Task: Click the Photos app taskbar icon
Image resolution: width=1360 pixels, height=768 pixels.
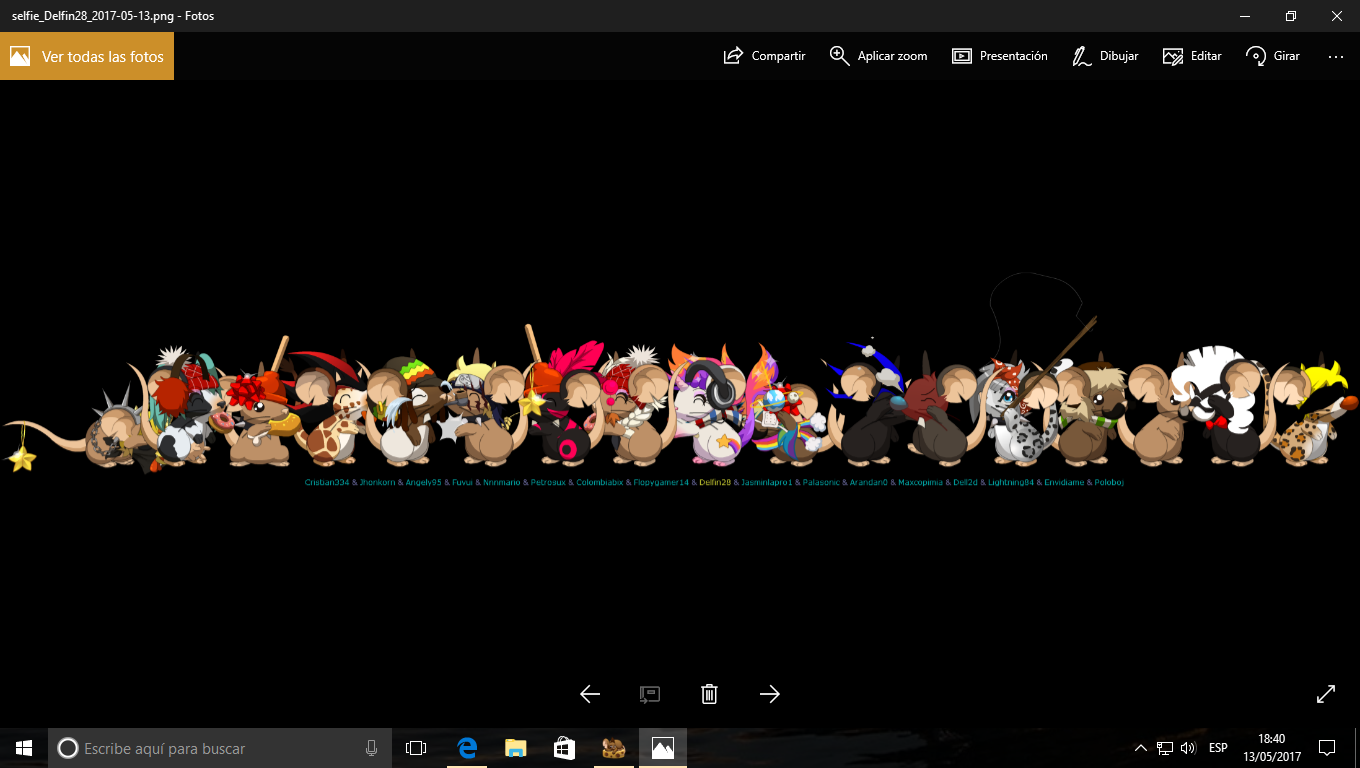Action: [662, 748]
